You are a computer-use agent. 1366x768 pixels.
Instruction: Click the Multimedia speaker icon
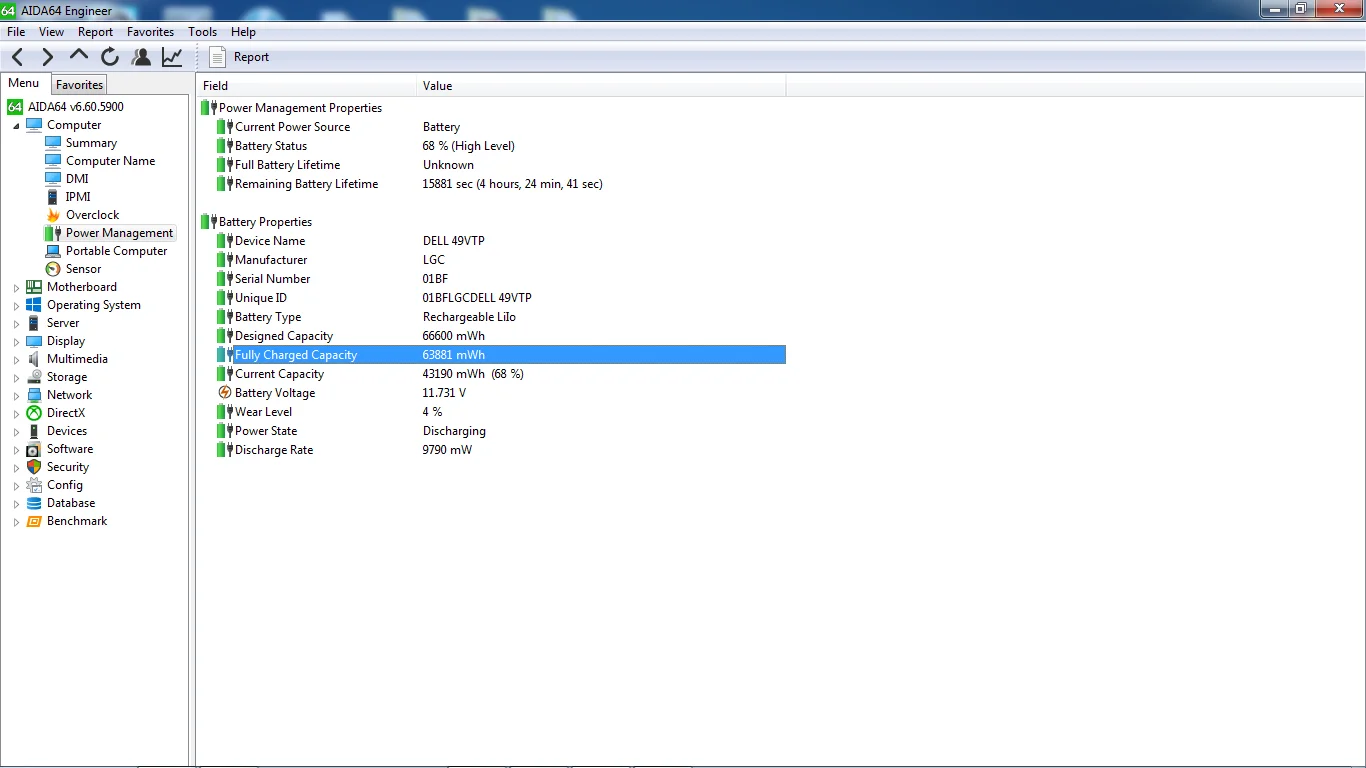[x=34, y=359]
